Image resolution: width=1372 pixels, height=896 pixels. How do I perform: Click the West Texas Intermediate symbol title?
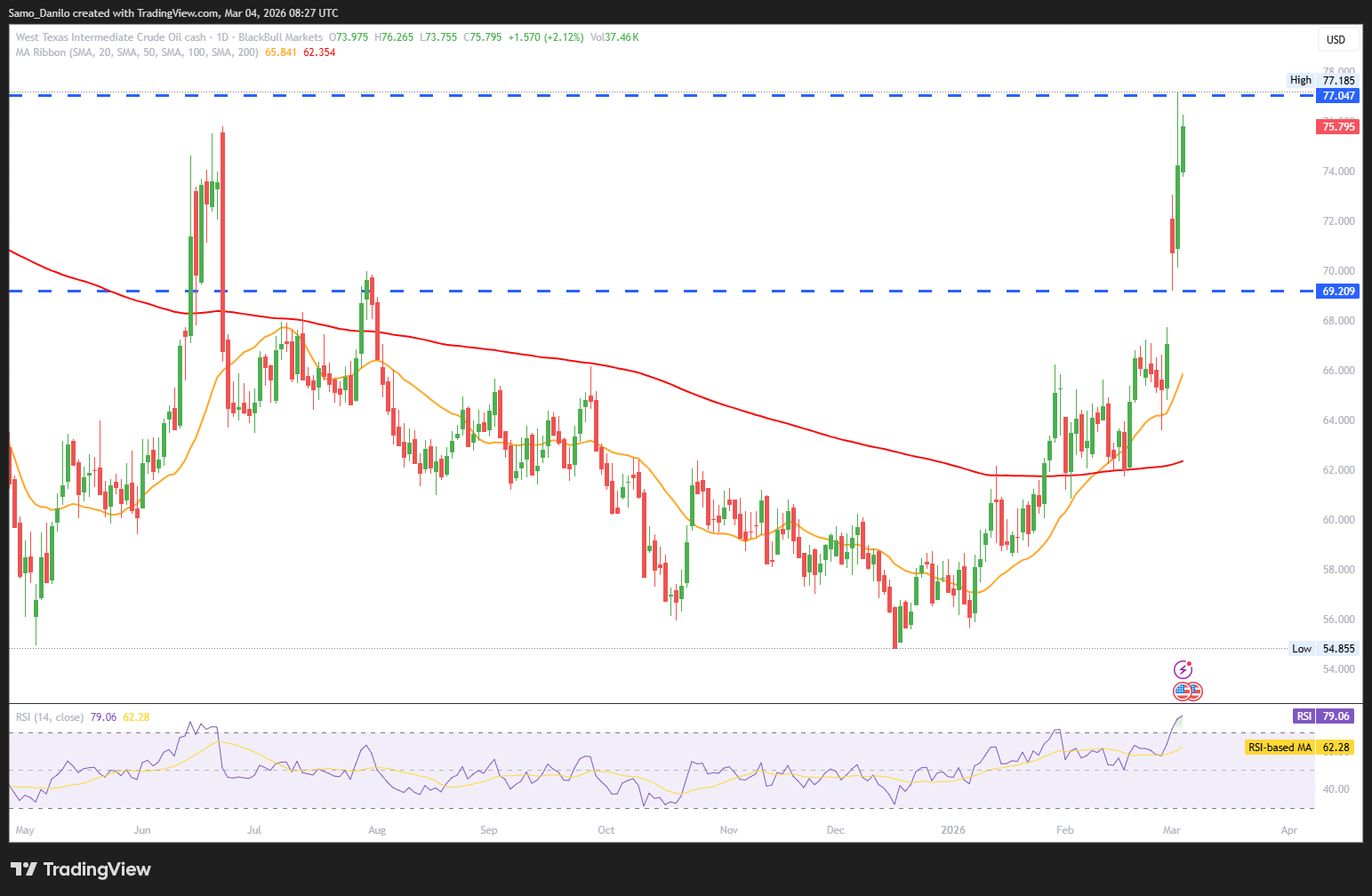coord(110,37)
